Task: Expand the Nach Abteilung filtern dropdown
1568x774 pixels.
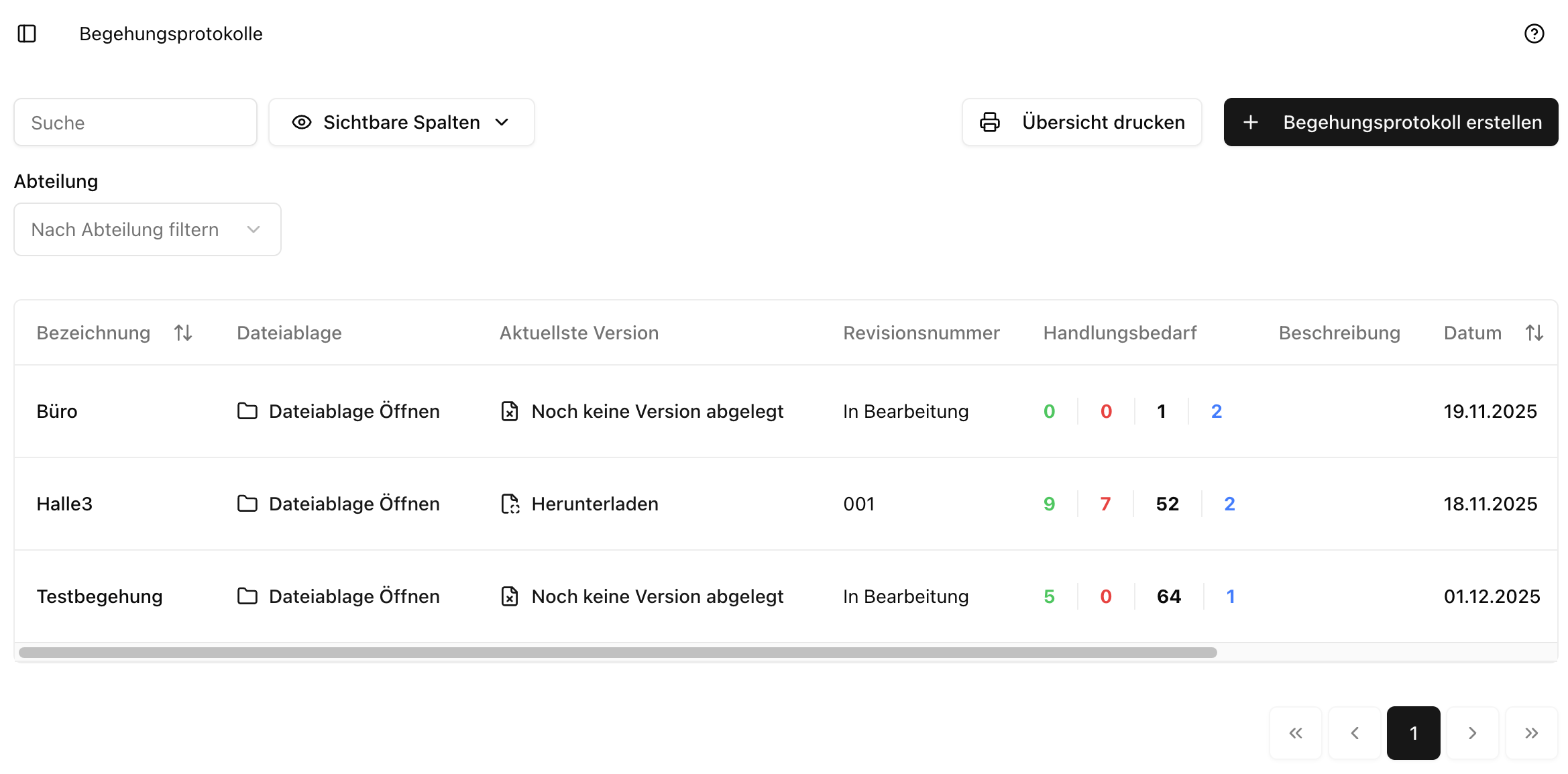Action: (x=147, y=229)
